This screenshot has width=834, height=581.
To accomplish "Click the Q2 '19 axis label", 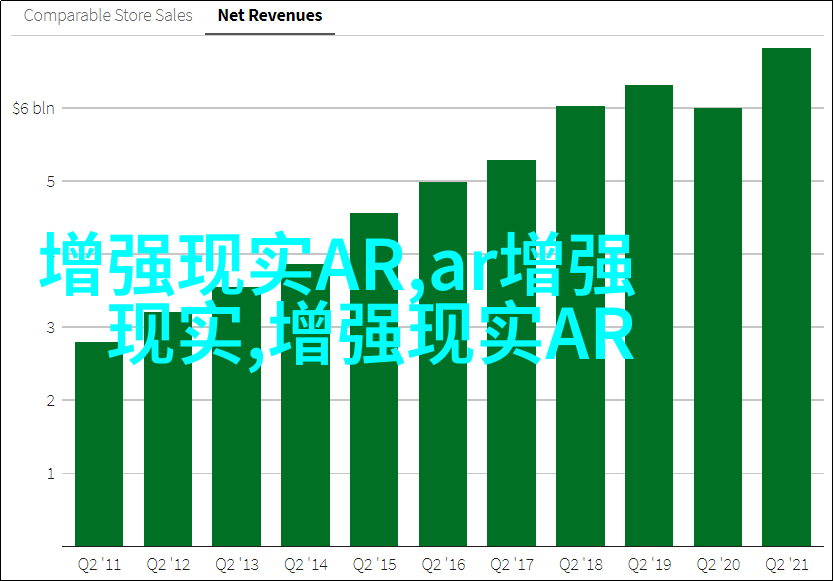I will click(649, 565).
